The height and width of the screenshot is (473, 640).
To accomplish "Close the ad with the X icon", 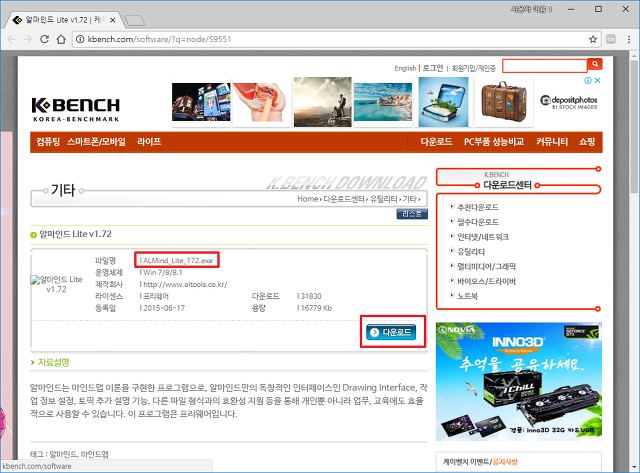I will pos(598,80).
